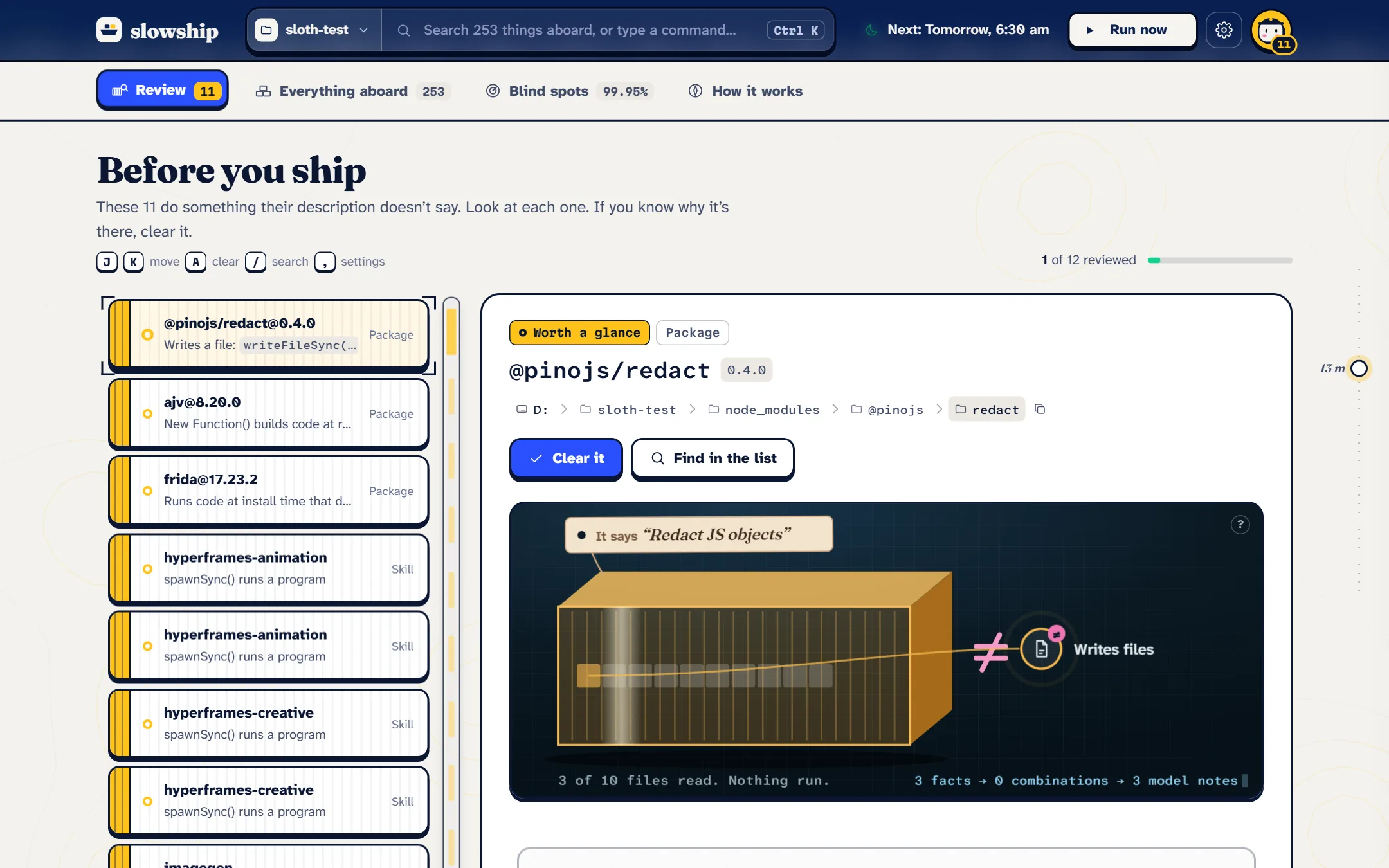Click the search magnifier icon in the top bar
The height and width of the screenshot is (868, 1389).
[403, 30]
